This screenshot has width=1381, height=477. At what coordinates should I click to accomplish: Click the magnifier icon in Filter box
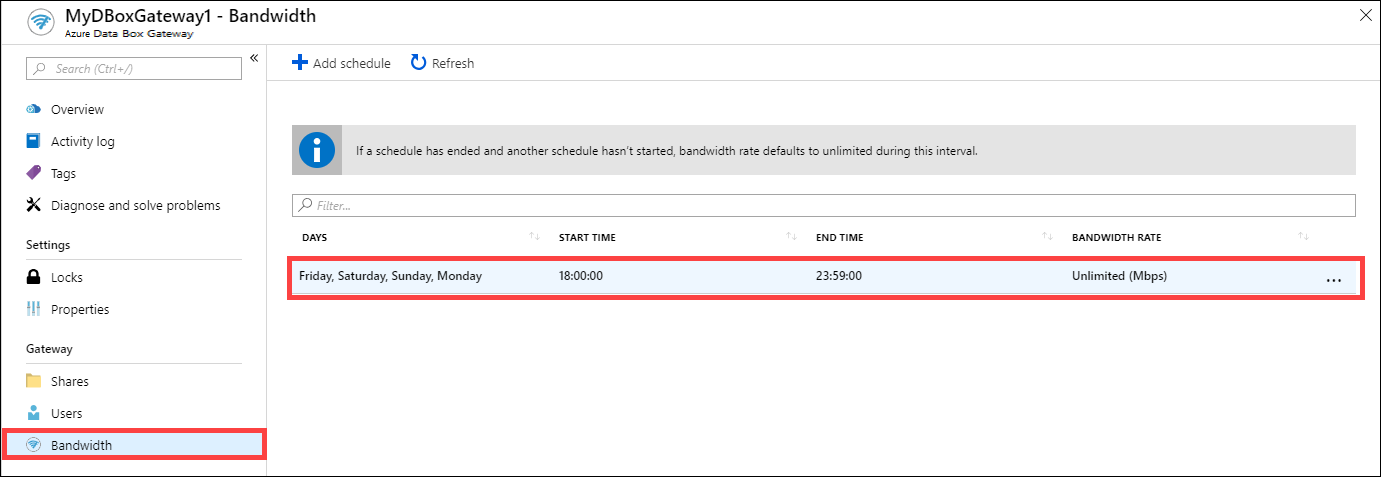[x=305, y=205]
